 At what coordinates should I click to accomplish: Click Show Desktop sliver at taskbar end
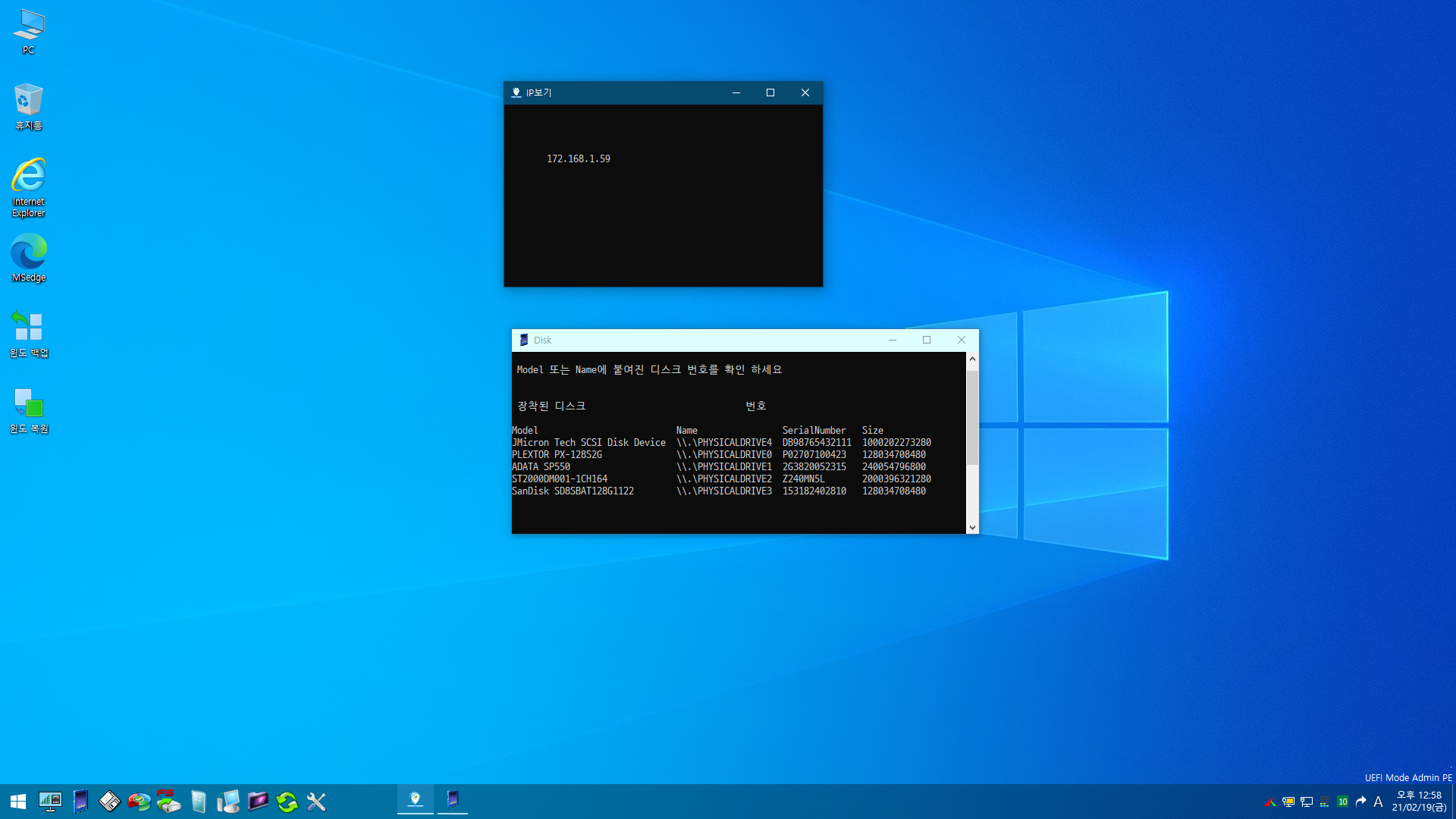point(1453,802)
